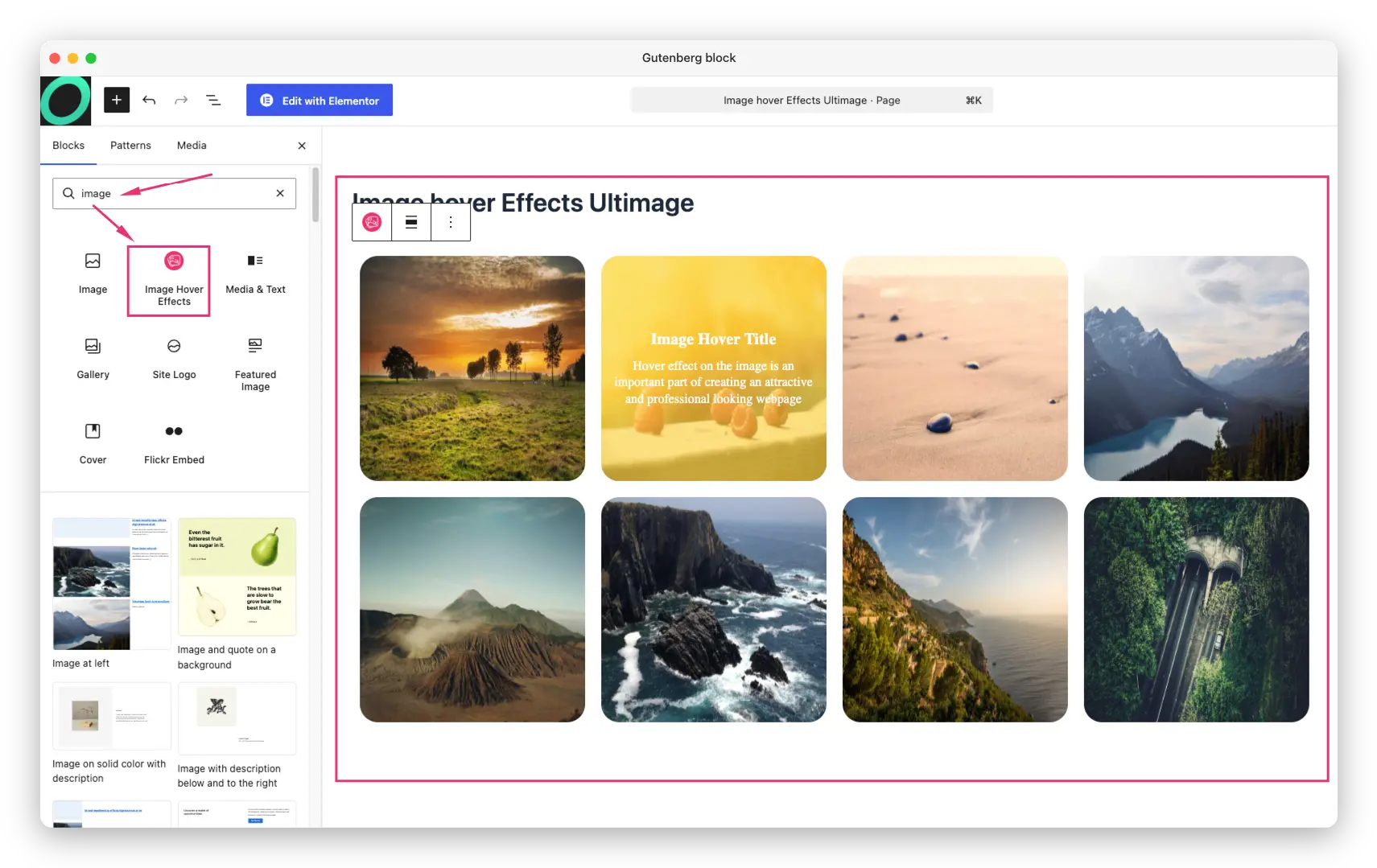Open the block inserter plus button
The image size is (1377, 868).
(x=117, y=100)
